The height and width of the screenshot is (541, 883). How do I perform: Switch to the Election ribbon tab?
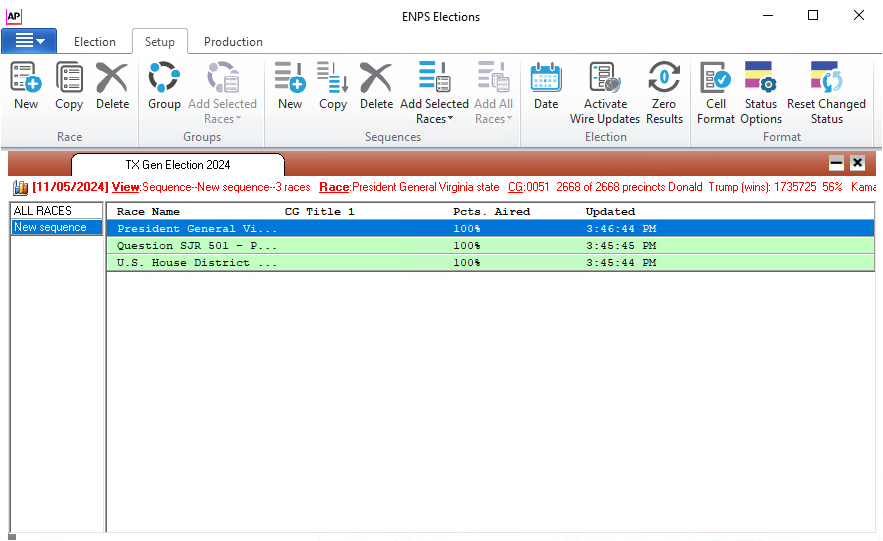tap(95, 42)
